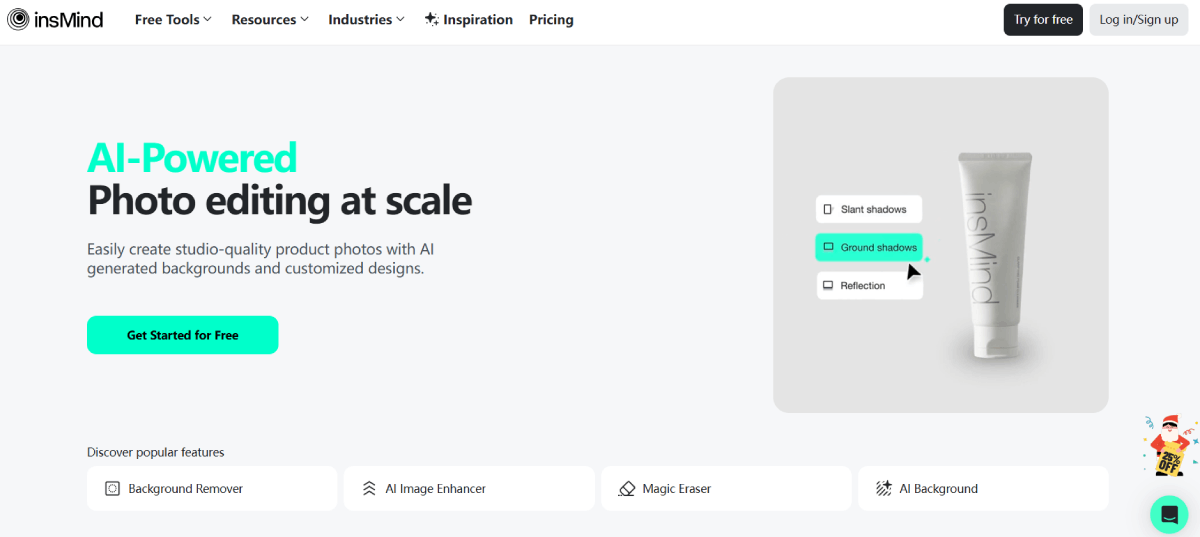Image resolution: width=1200 pixels, height=537 pixels.
Task: Expand the Free Tools dropdown menu
Action: (x=173, y=20)
